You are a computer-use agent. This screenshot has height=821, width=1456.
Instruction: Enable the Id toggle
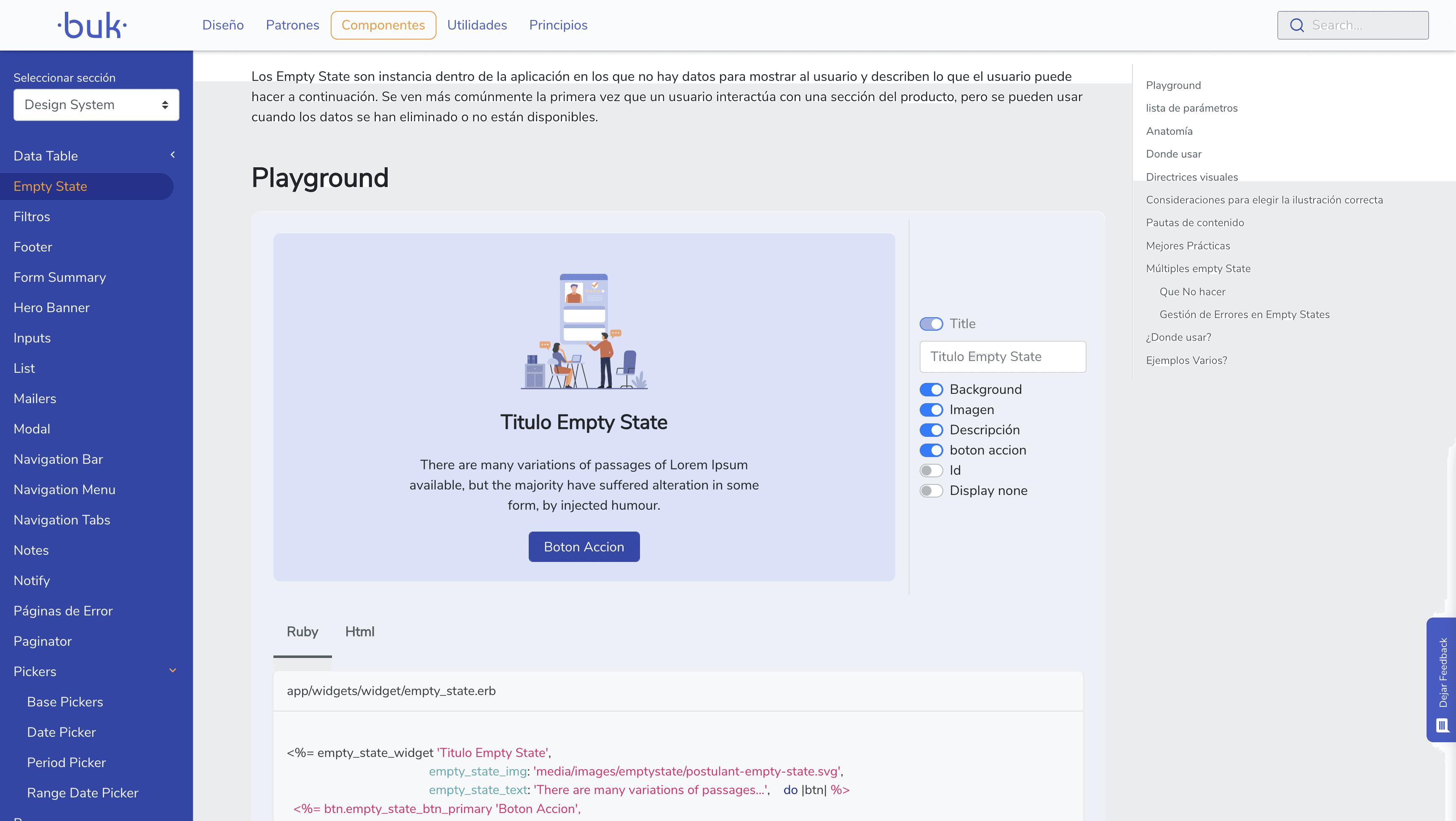(931, 470)
